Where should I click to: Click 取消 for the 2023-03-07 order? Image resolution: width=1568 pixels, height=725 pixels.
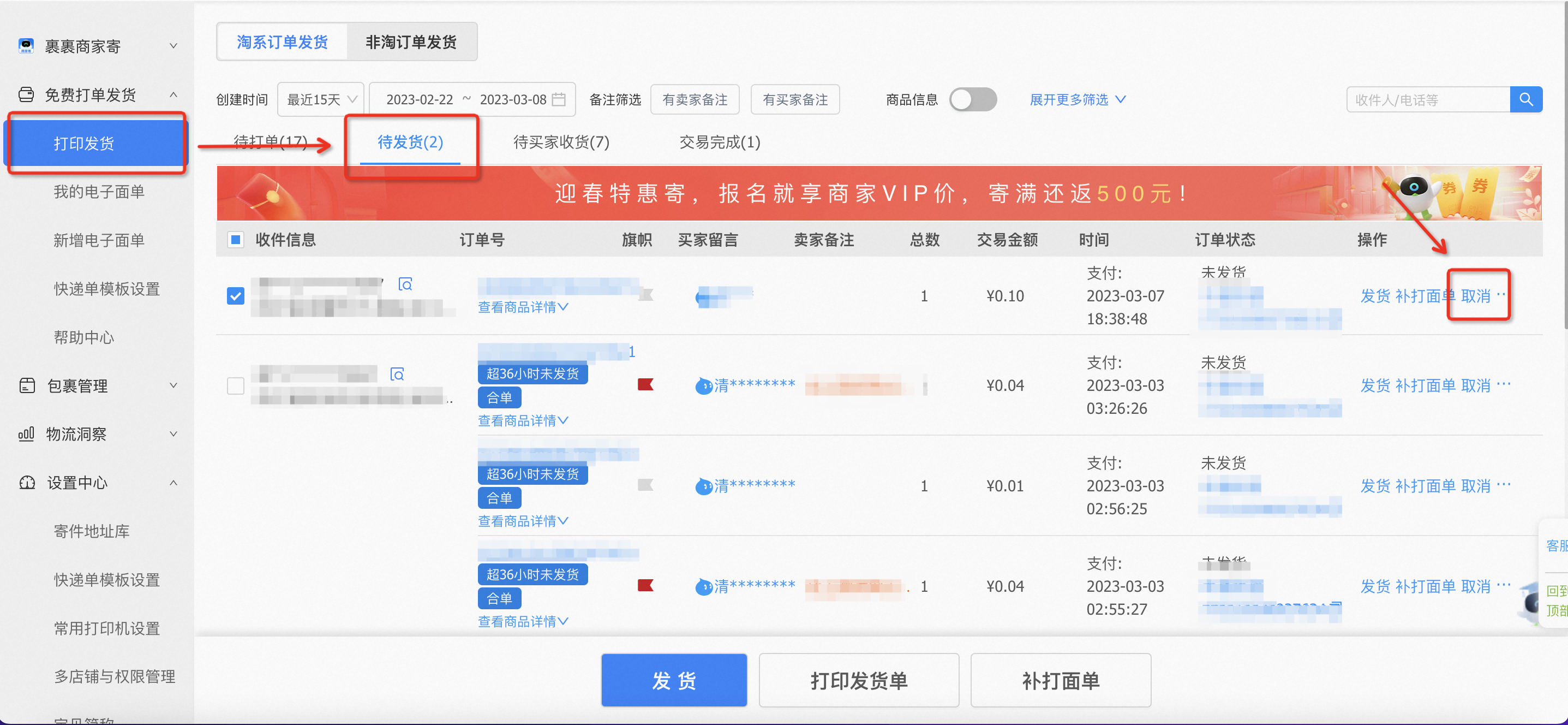point(1475,296)
